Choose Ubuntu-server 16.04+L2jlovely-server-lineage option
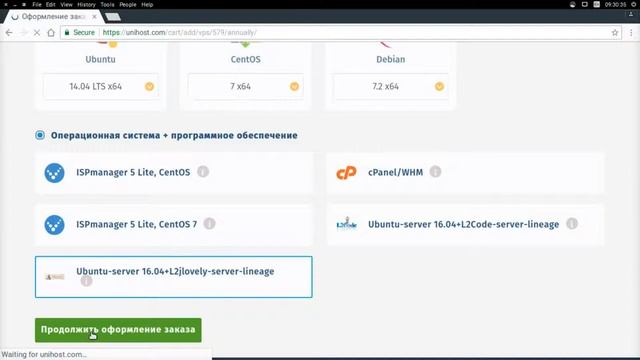This screenshot has height=360, width=640. pos(174,277)
